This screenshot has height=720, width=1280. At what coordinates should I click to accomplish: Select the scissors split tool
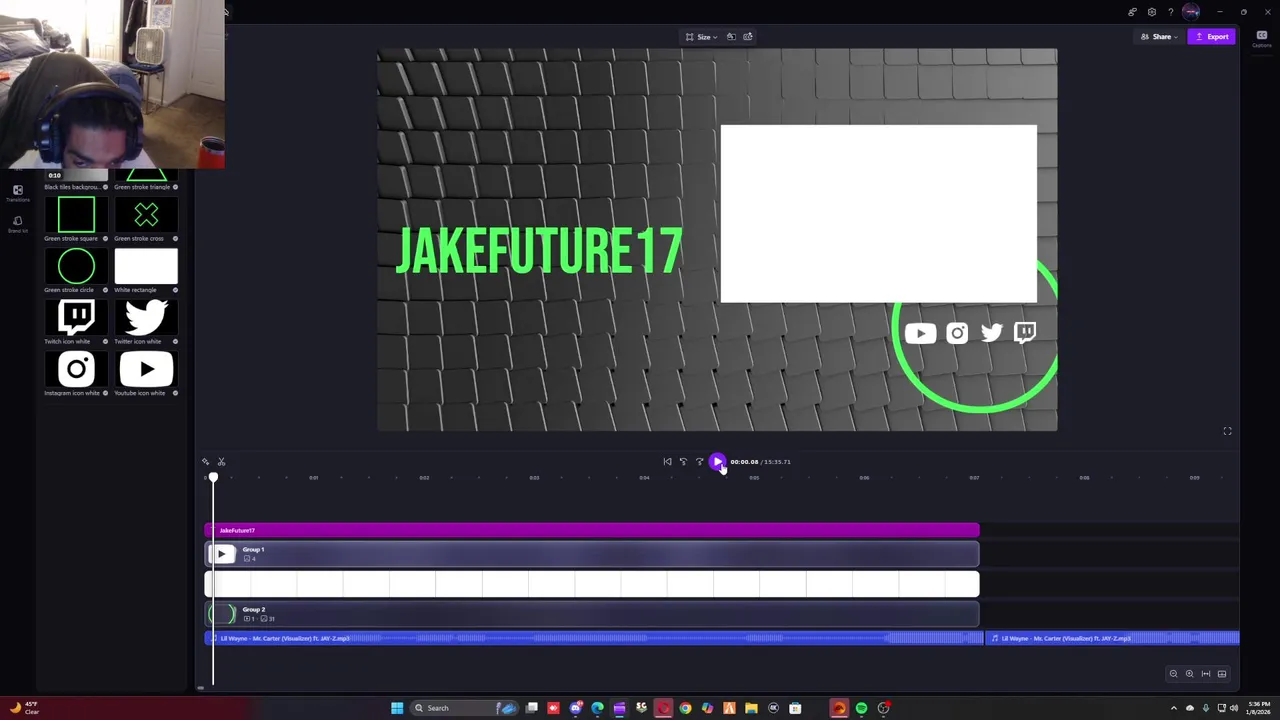point(221,462)
